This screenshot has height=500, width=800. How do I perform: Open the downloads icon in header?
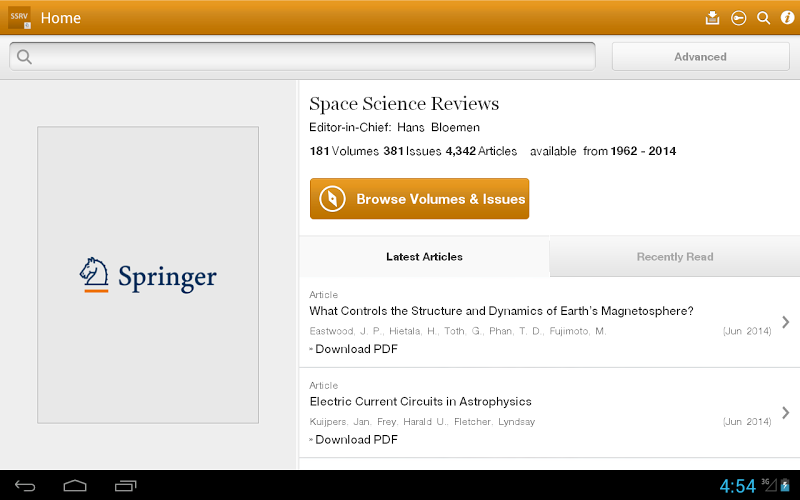(x=712, y=18)
